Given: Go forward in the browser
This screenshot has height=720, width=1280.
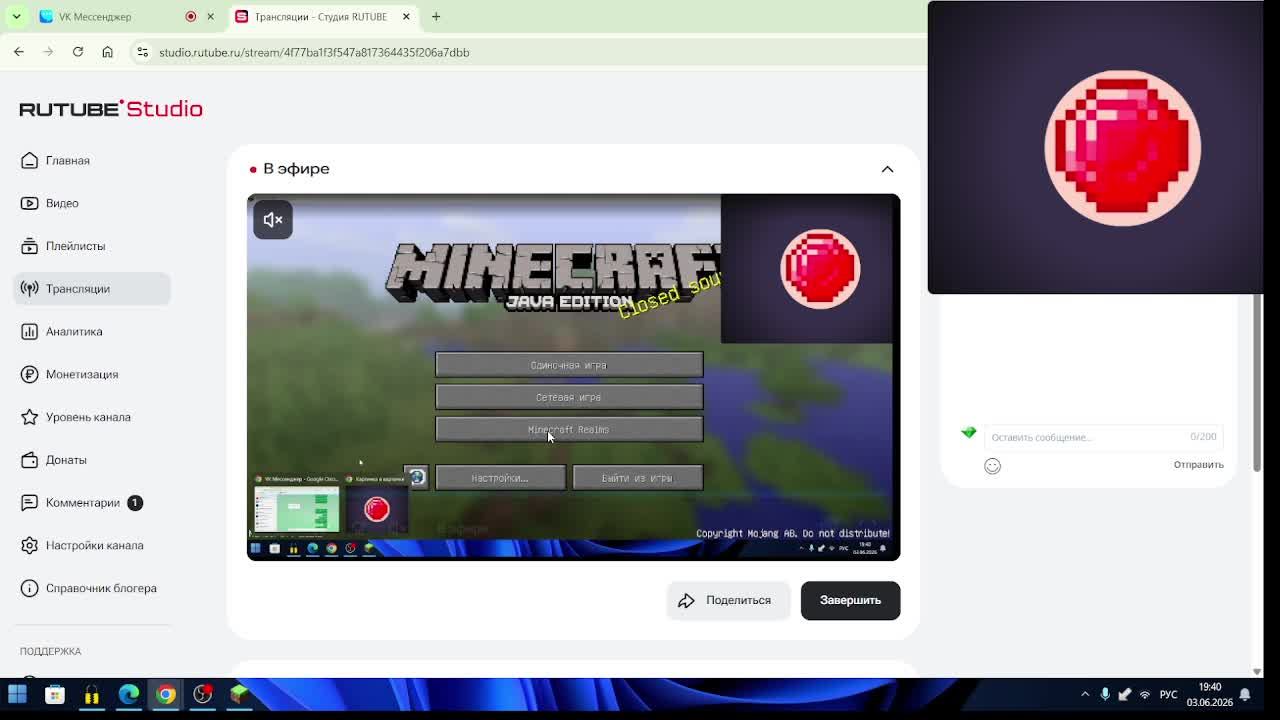Looking at the screenshot, I should tap(48, 52).
